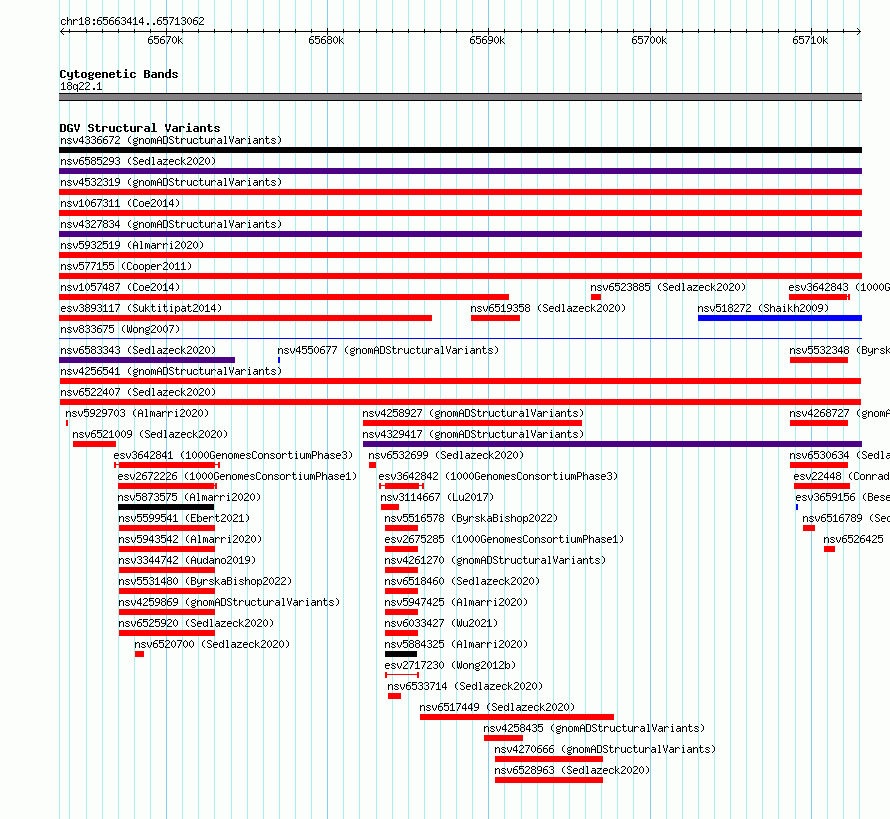Open nsv4258927 gnomAD variant label

(473, 413)
